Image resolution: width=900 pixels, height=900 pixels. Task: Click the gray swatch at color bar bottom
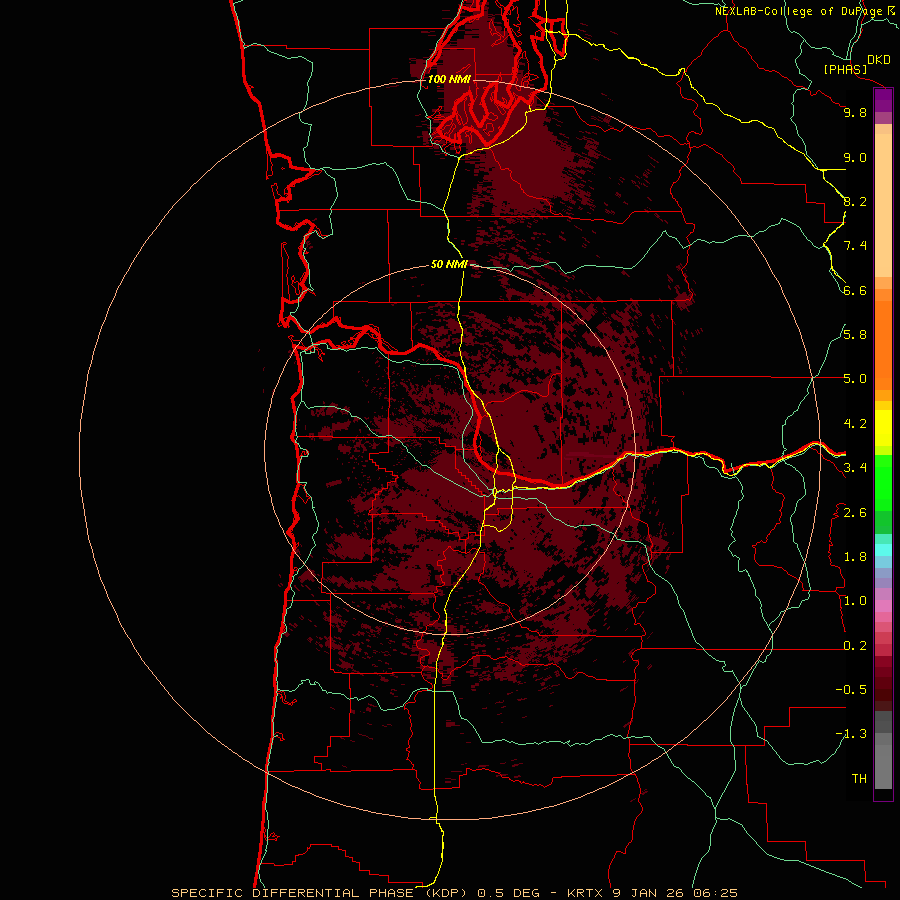883,766
